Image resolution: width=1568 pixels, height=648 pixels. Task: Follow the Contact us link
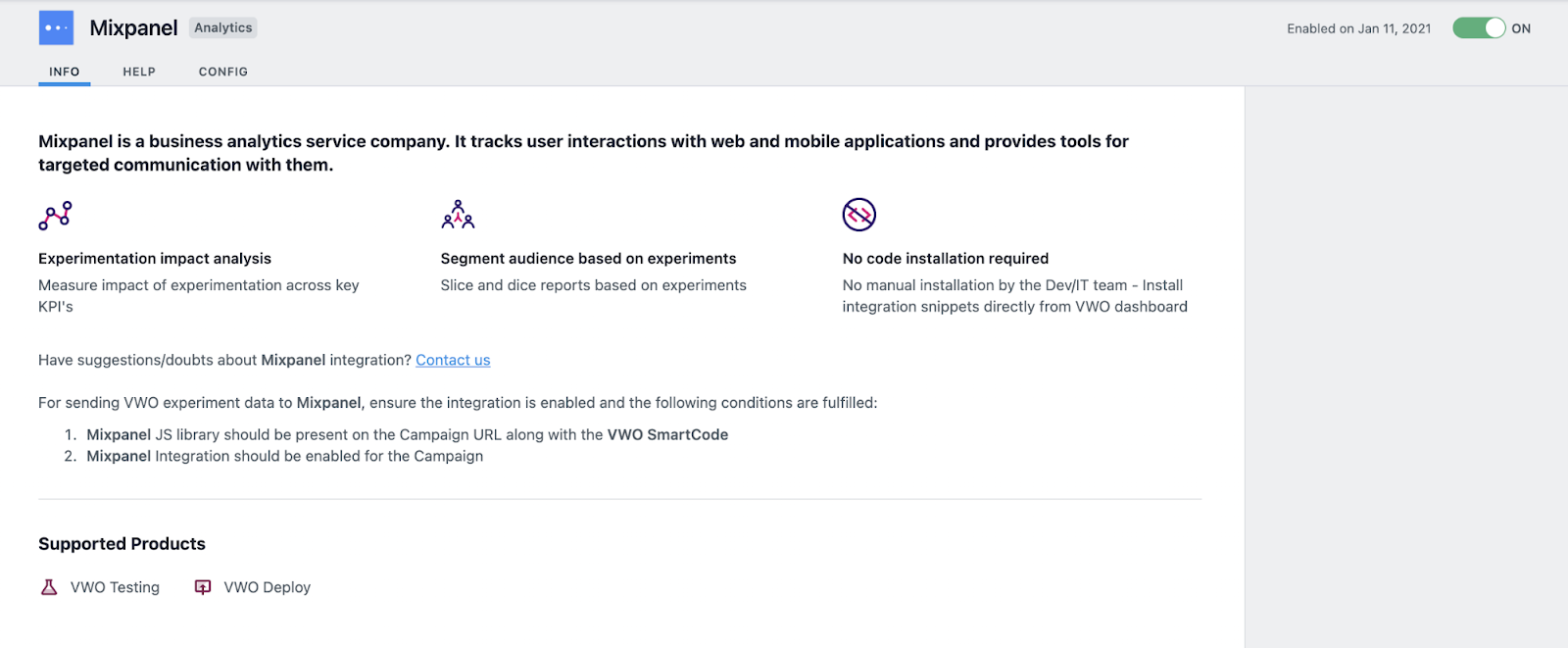(453, 360)
